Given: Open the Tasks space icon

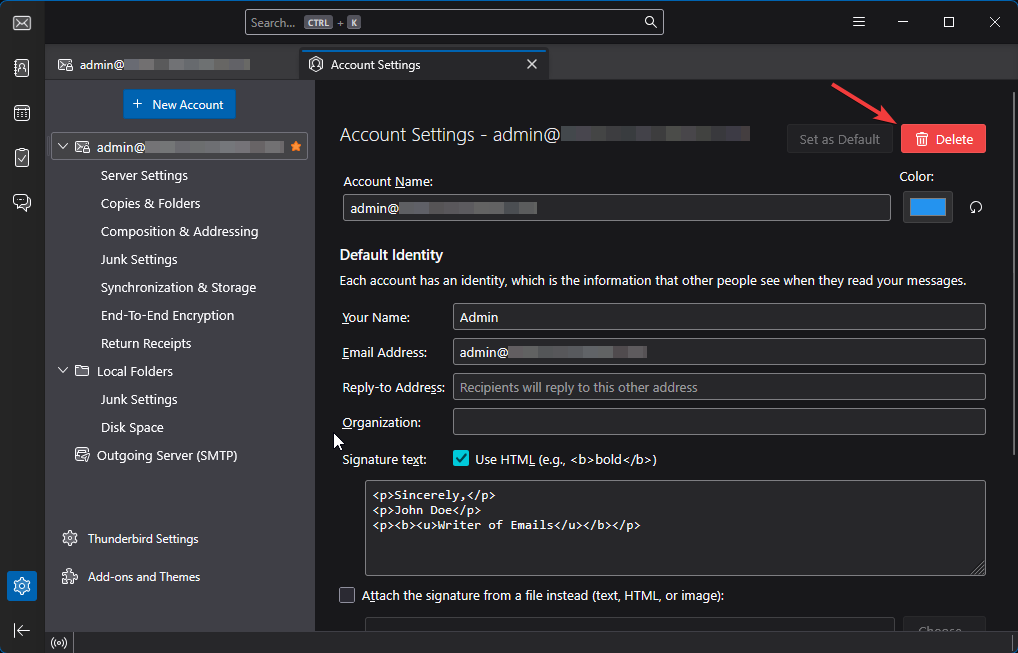Looking at the screenshot, I should tap(22, 158).
